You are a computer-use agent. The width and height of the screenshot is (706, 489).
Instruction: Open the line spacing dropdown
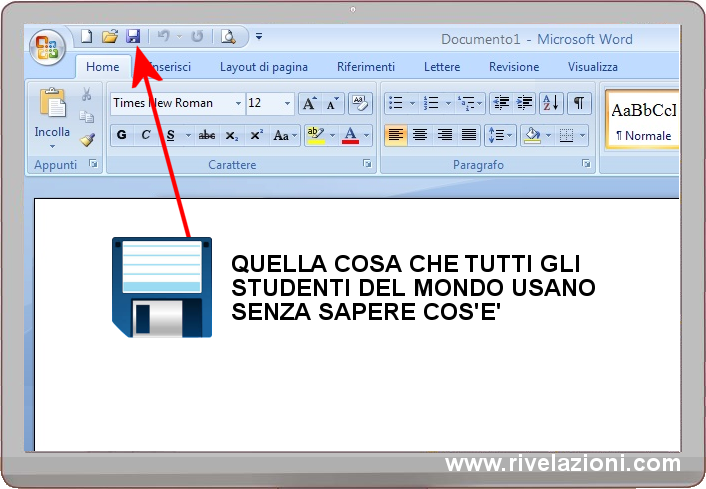[500, 135]
